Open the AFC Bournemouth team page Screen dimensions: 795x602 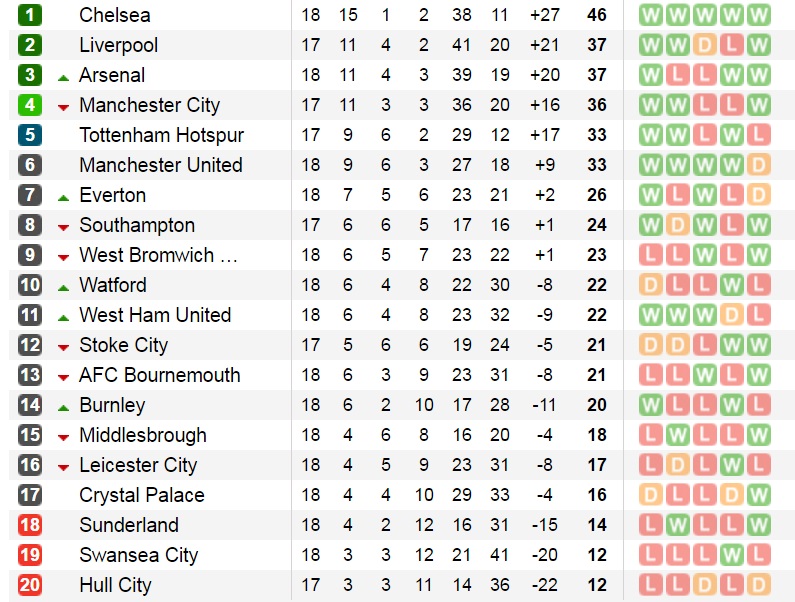[160, 375]
